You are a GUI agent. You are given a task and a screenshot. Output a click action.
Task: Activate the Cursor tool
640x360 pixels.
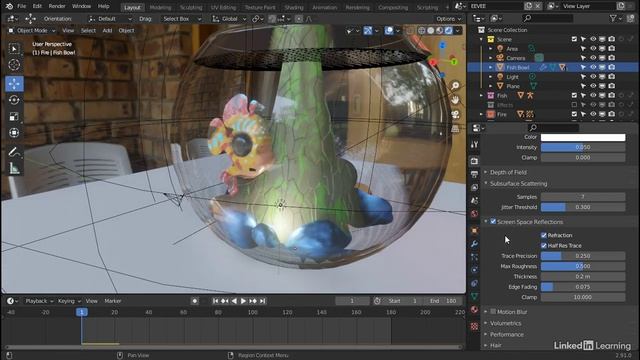[14, 64]
